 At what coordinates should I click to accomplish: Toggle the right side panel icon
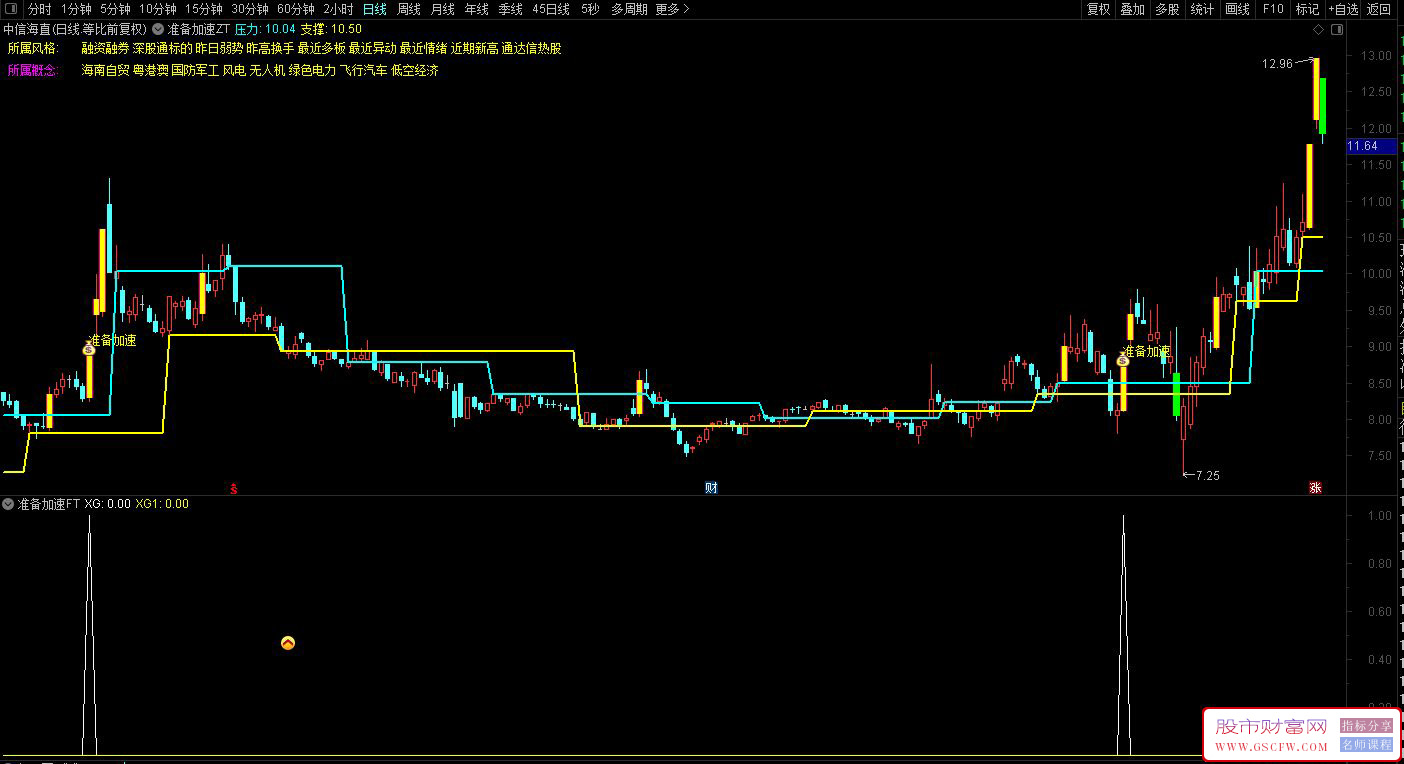[1335, 30]
